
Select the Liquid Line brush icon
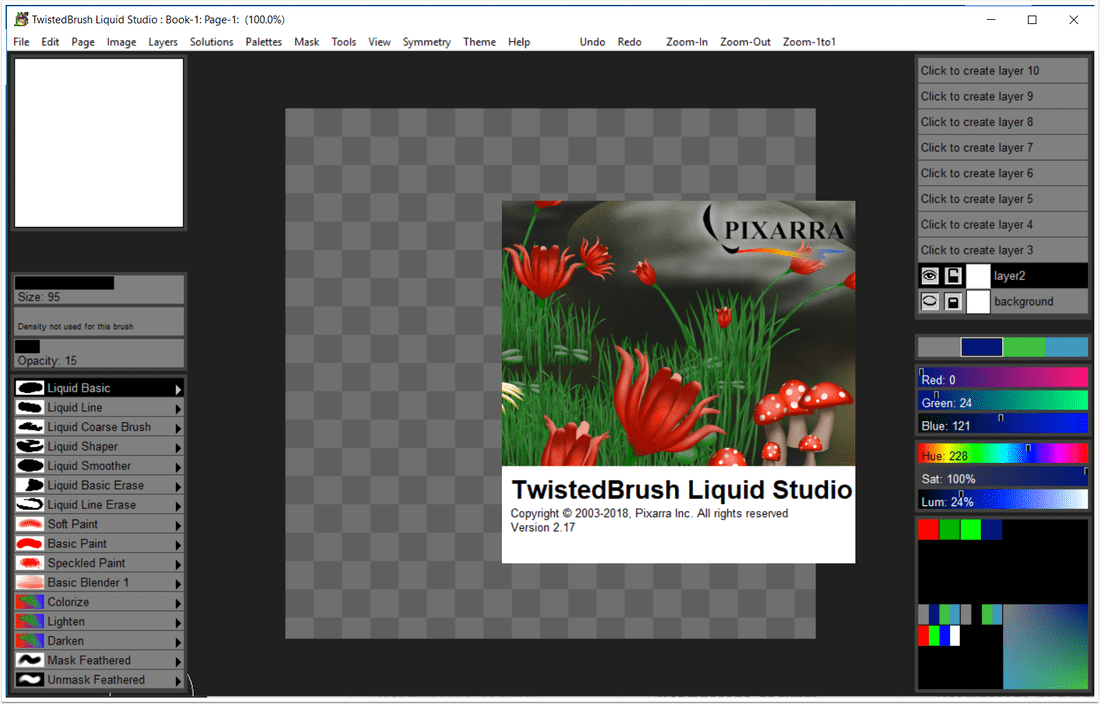click(30, 407)
